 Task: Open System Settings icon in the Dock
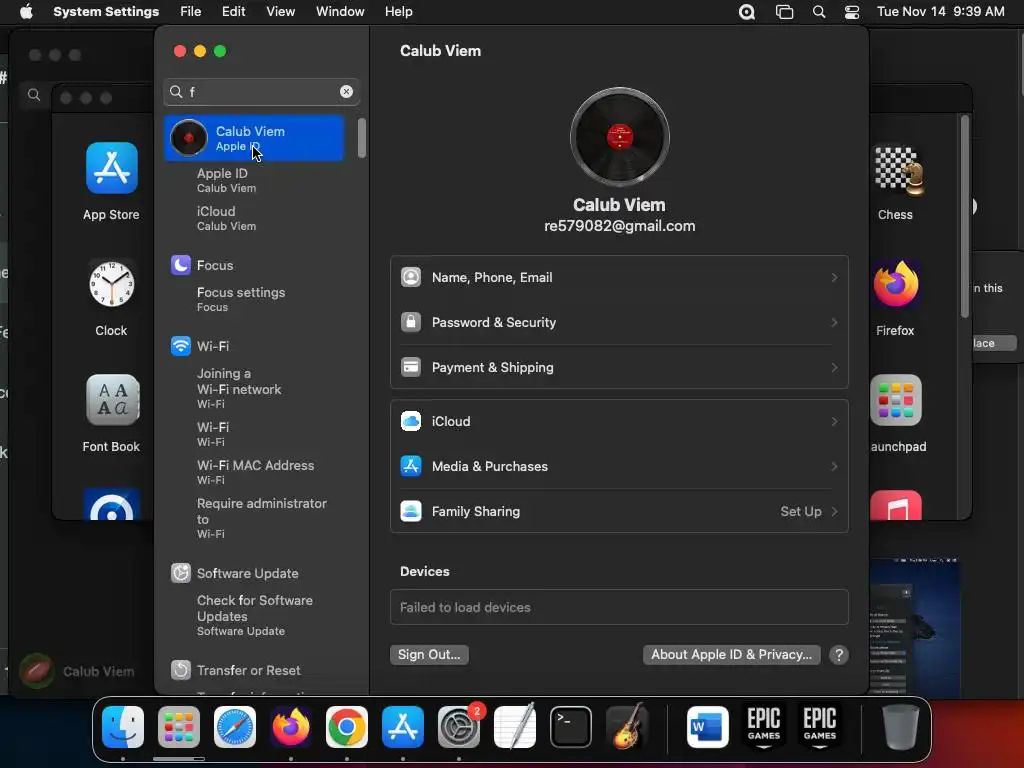tap(458, 727)
